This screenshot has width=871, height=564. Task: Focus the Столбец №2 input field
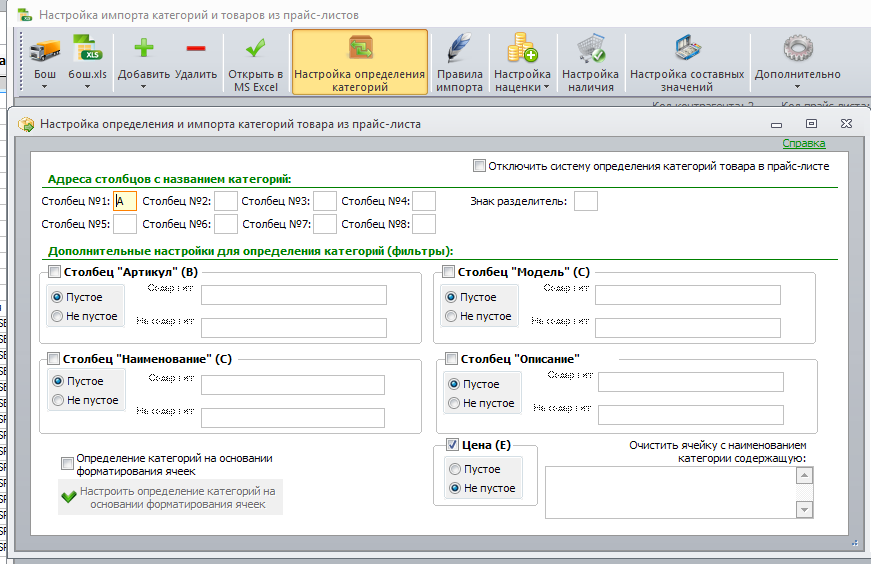[x=226, y=201]
